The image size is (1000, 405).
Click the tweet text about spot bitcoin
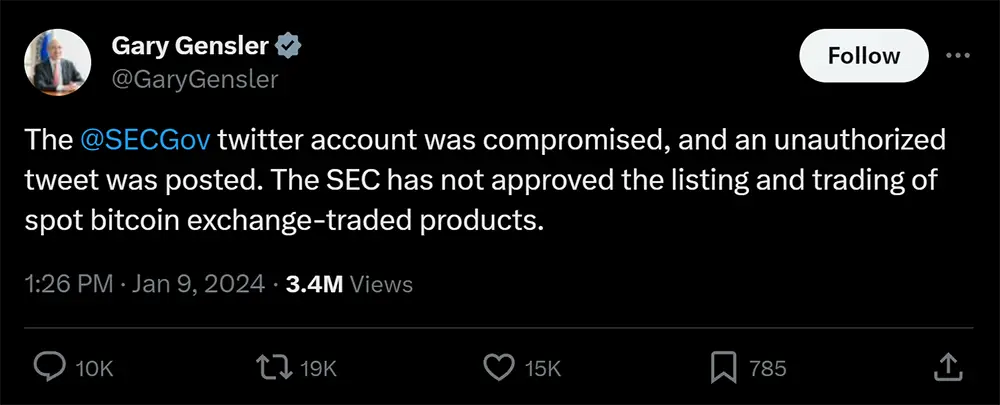(285, 220)
